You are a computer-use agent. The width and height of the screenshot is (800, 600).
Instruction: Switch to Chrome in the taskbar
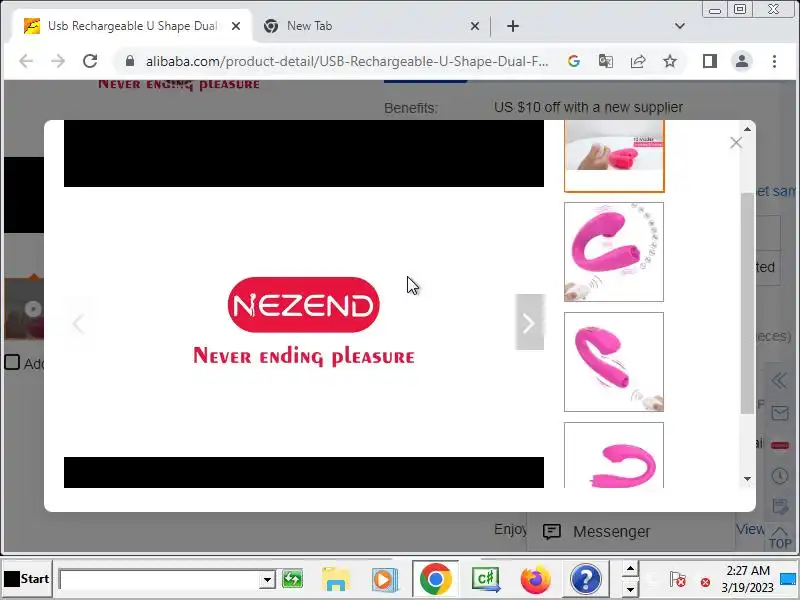click(x=435, y=579)
